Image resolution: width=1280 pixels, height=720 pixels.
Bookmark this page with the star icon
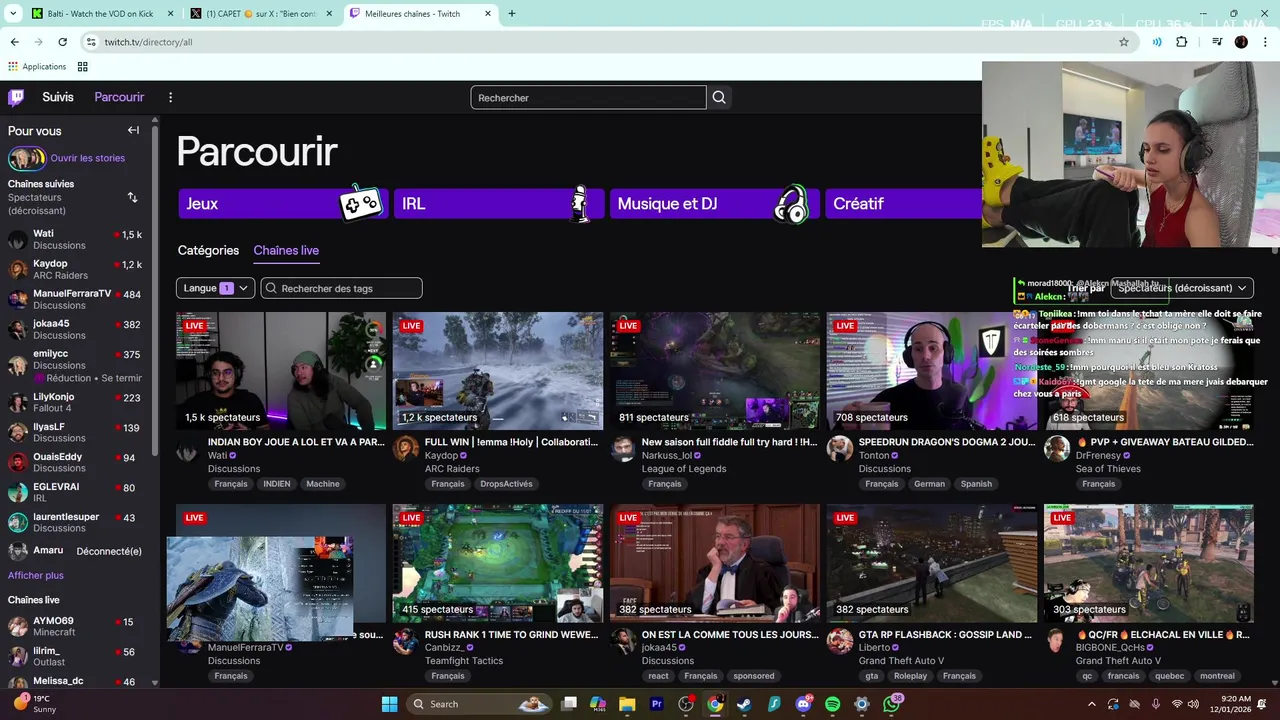pos(1124,42)
